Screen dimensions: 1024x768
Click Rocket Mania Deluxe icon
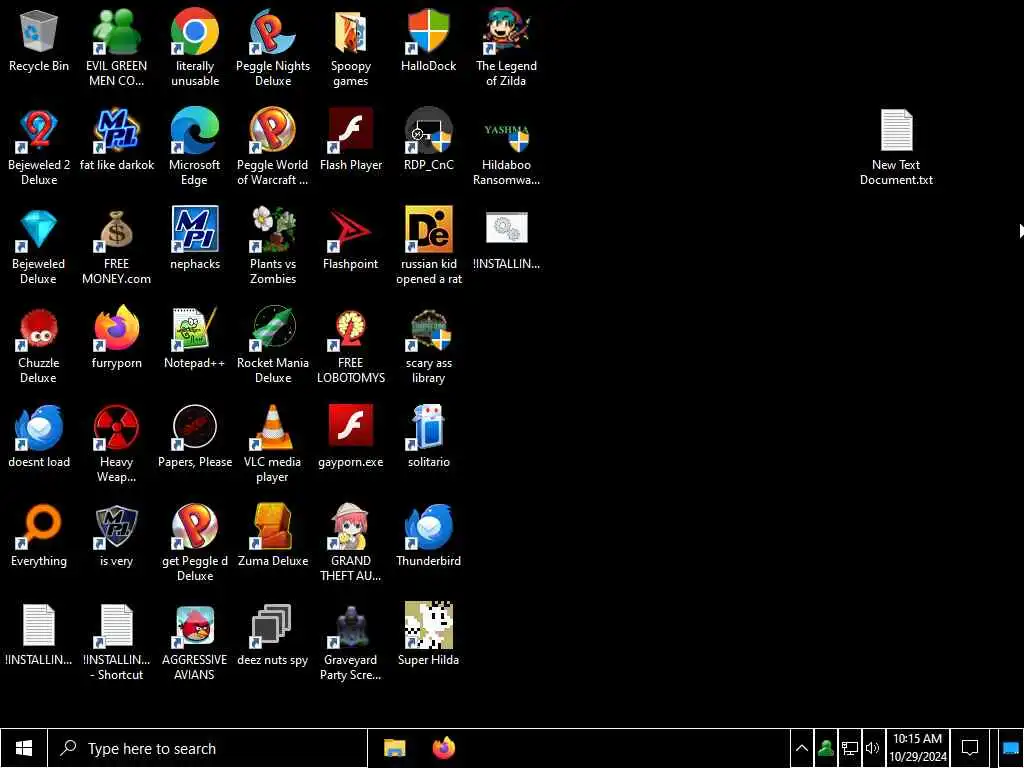pos(273,345)
